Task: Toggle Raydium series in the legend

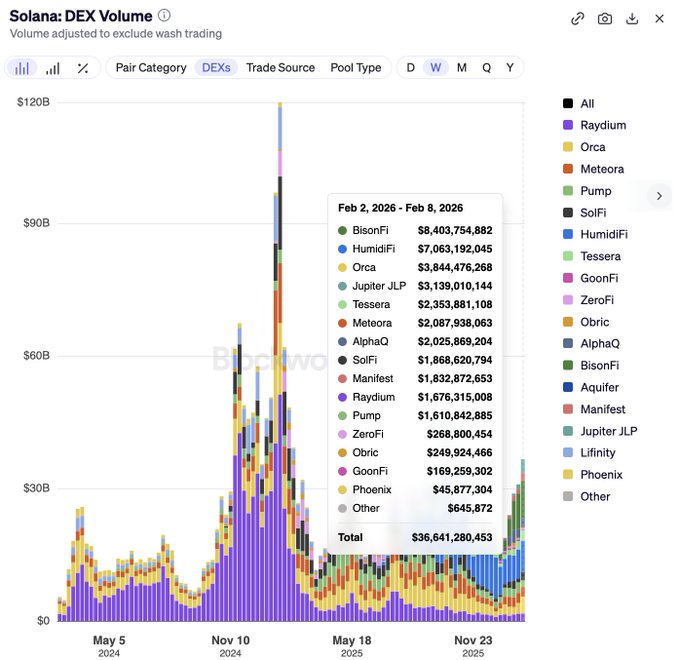Action: [x=602, y=125]
